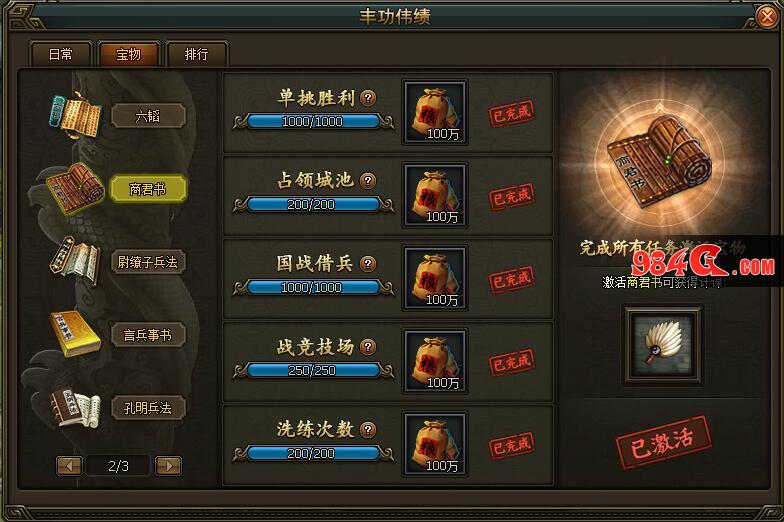This screenshot has height=522, width=784.
Task: Select the 宝物 tab
Action: coord(128,54)
